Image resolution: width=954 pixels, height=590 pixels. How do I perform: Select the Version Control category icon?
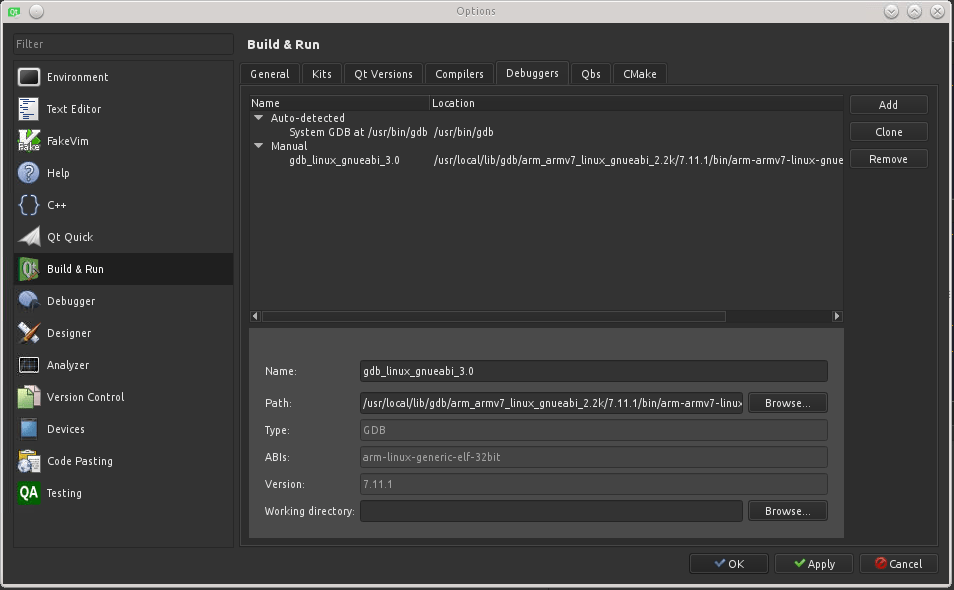[x=29, y=397]
